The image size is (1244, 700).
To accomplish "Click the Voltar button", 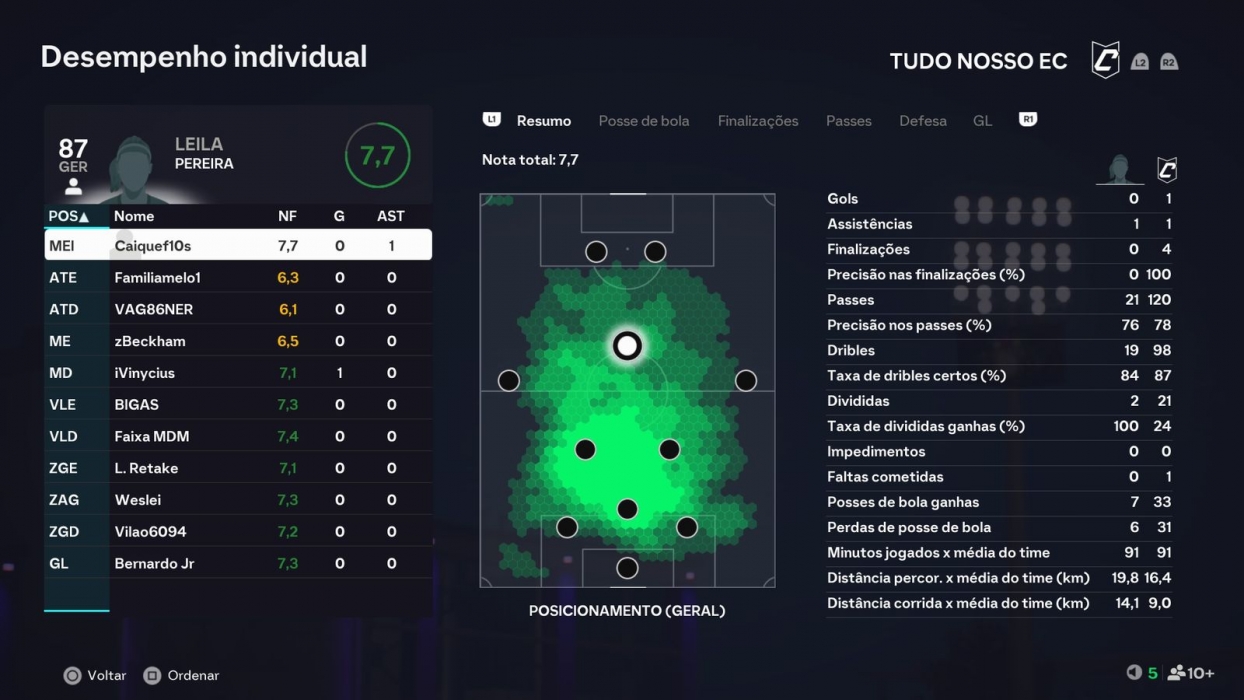I will 93,675.
